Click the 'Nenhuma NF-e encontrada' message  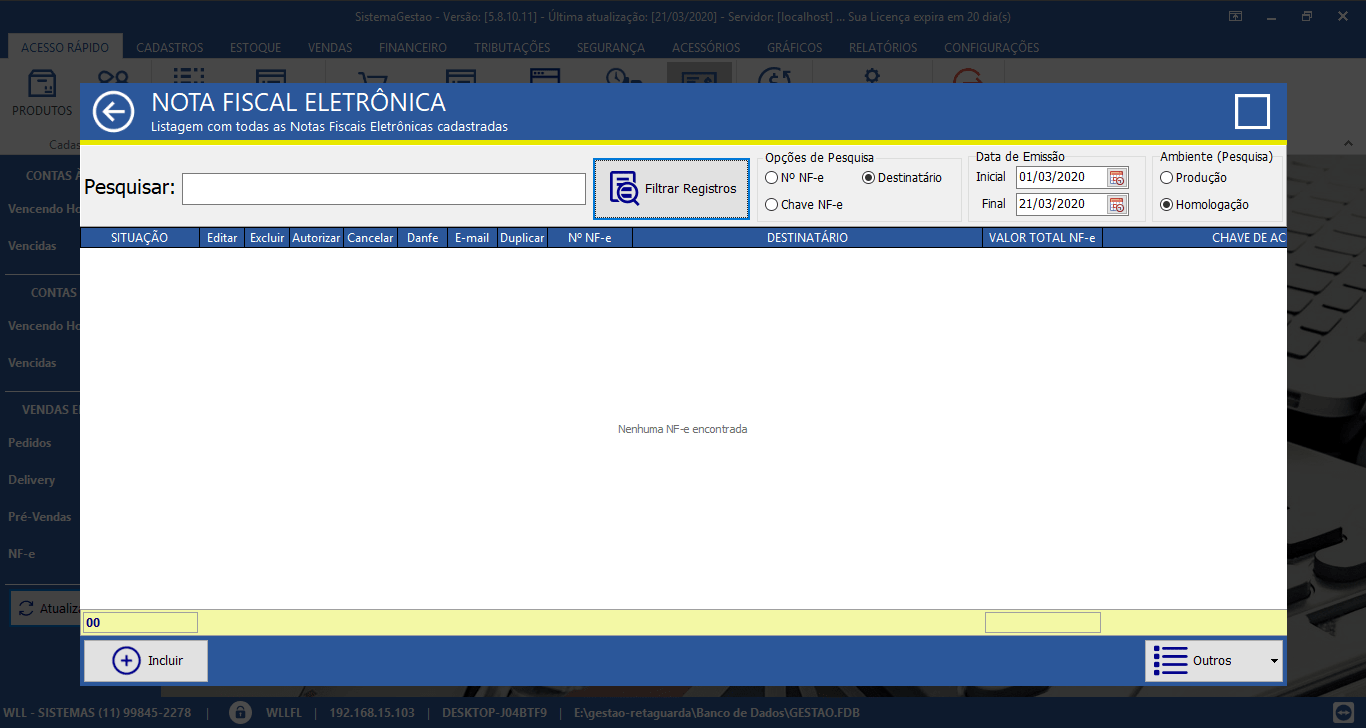(683, 429)
